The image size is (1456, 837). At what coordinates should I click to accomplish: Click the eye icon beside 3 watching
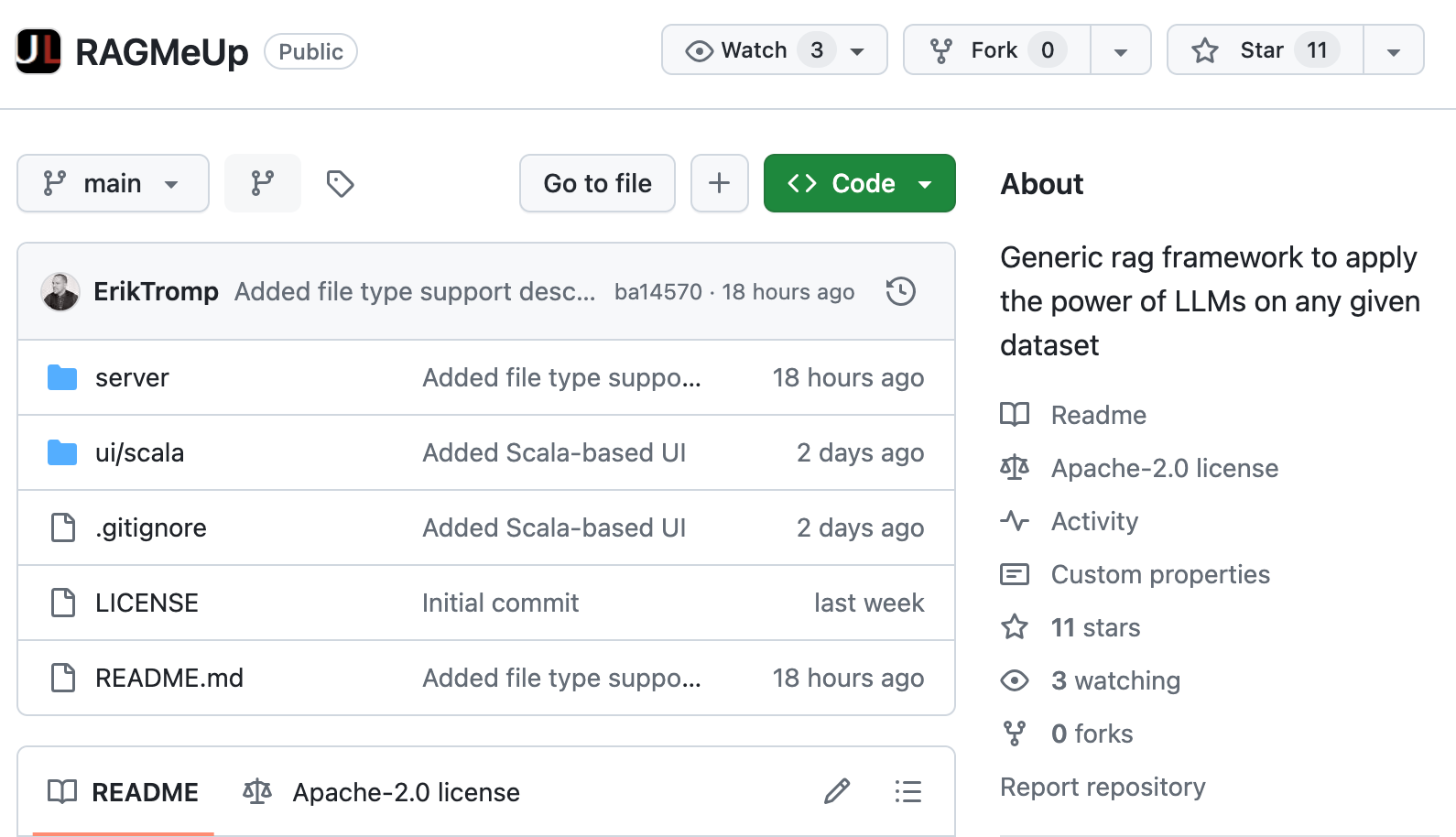[x=1015, y=680]
